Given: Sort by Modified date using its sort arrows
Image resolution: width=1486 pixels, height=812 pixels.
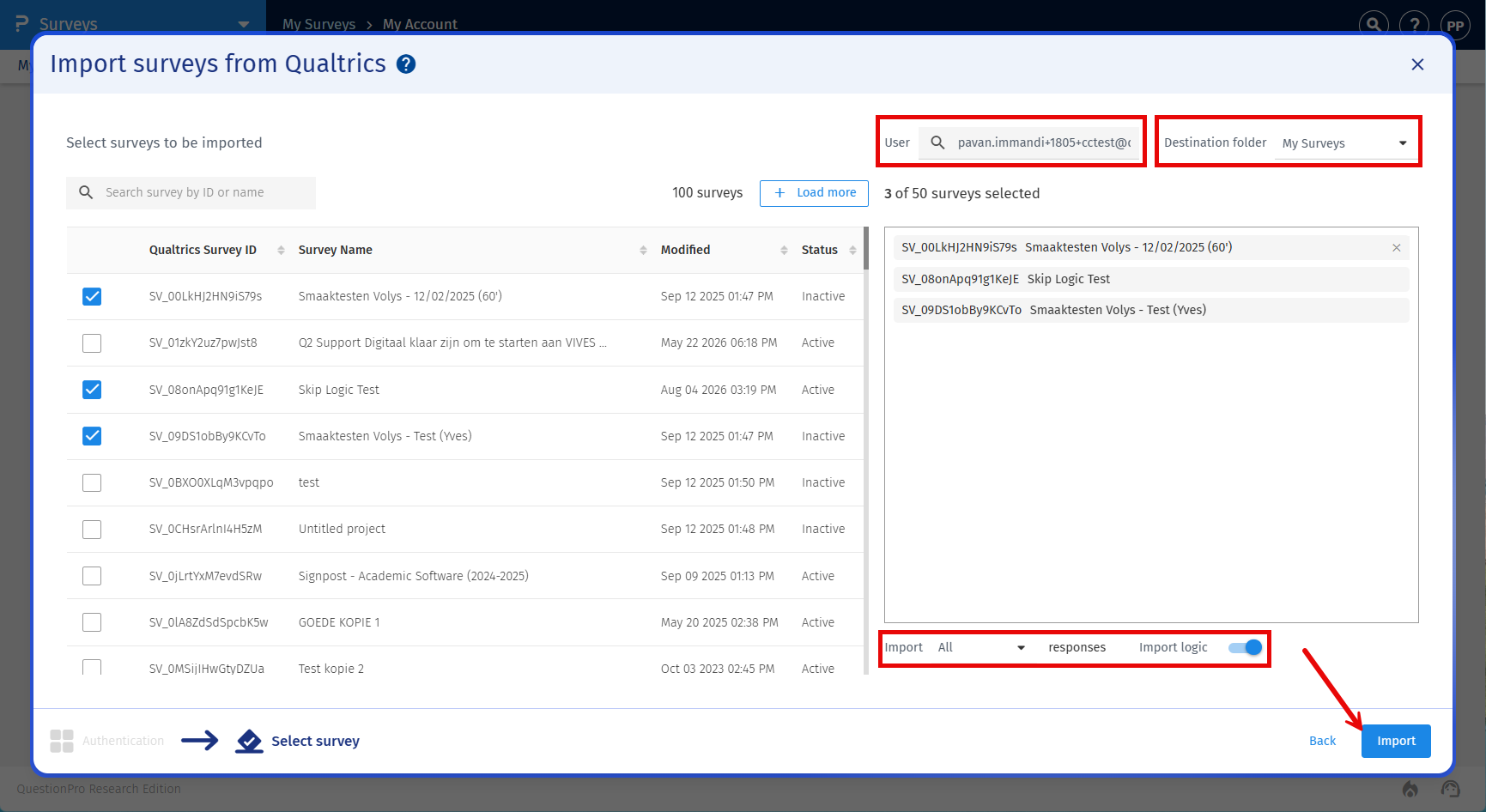Looking at the screenshot, I should point(784,250).
